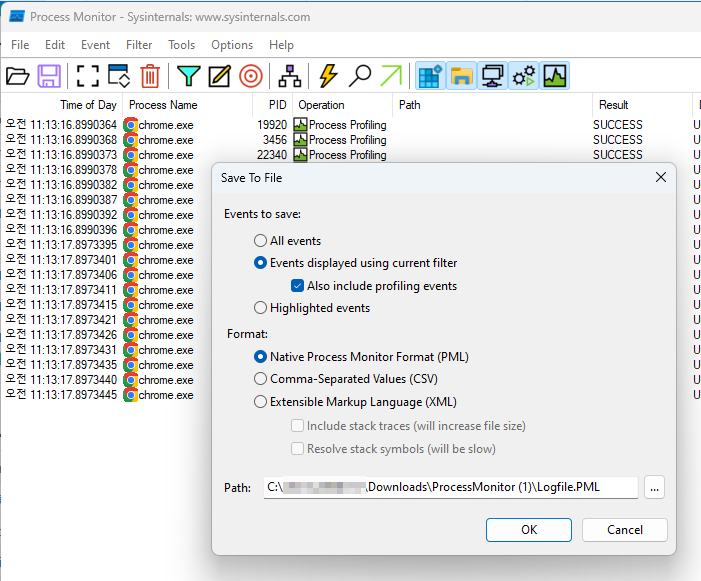Select the event row at 11:13:17.8973445
Screen dimensions: 701x581
click(106, 395)
